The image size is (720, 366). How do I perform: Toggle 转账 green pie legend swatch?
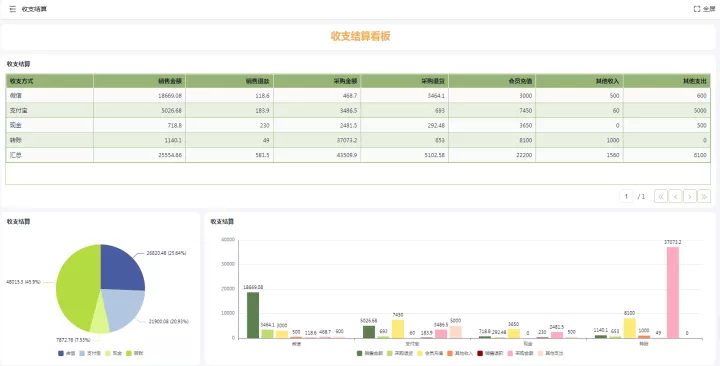coord(129,354)
